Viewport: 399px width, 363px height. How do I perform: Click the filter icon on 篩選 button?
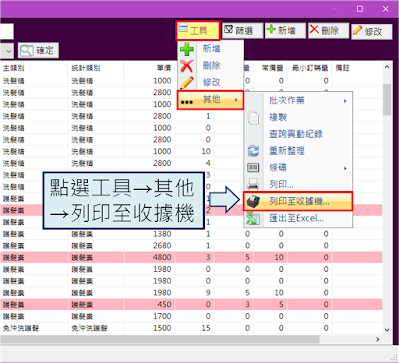coord(228,30)
